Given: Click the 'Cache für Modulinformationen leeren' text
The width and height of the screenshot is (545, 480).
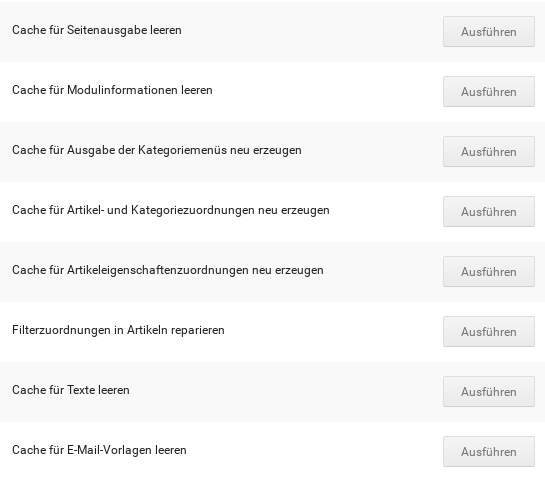Looking at the screenshot, I should 112,90.
